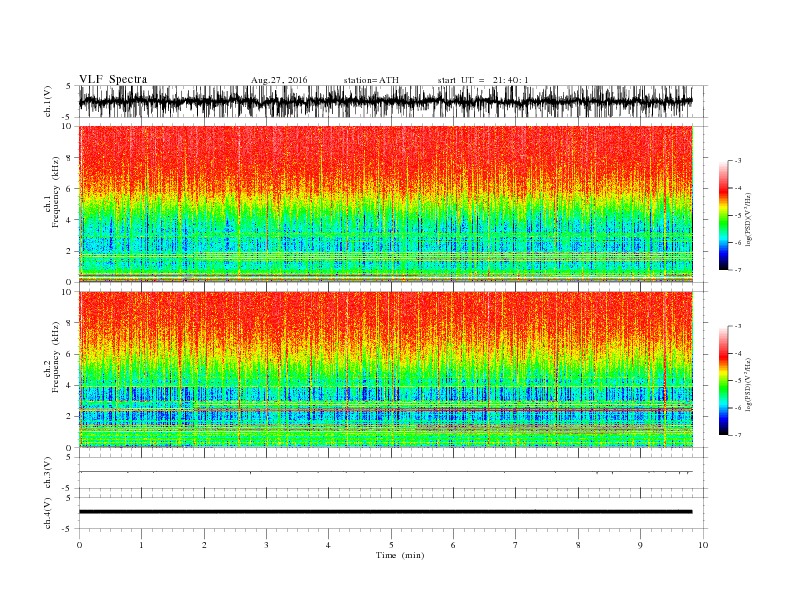Image resolution: width=792 pixels, height=612 pixels.
Task: Click the "ch.3(V)" axis label
Action: click(48, 475)
